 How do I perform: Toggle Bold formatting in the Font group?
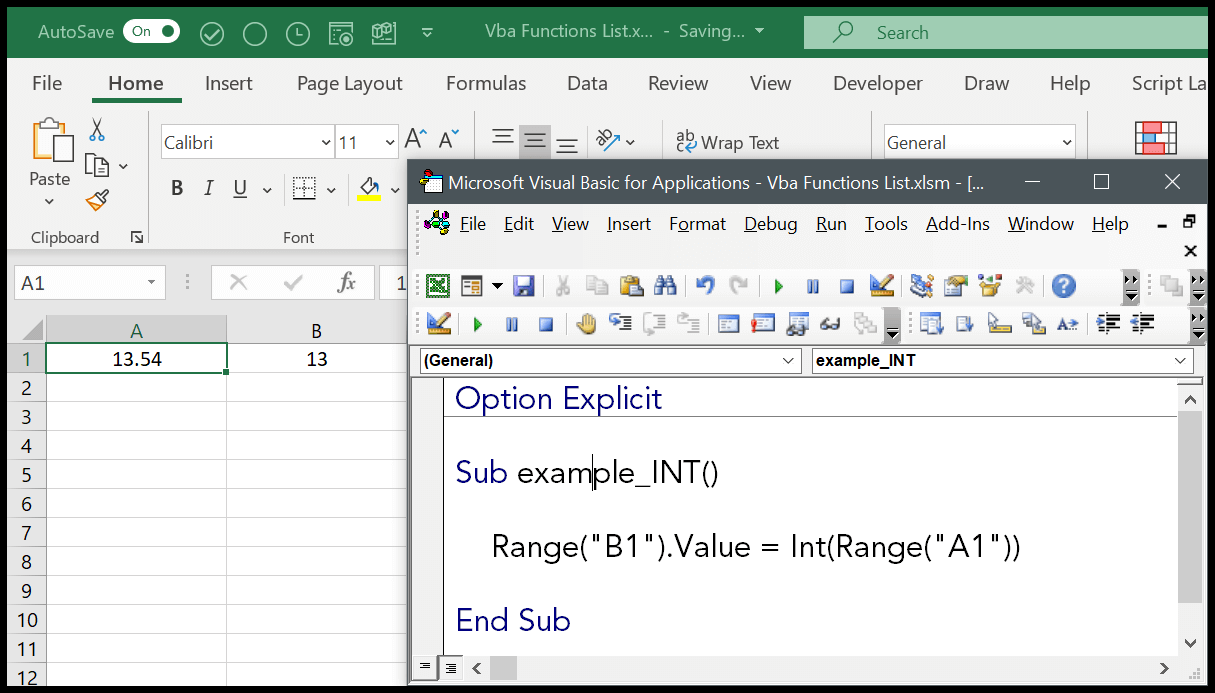pos(177,188)
